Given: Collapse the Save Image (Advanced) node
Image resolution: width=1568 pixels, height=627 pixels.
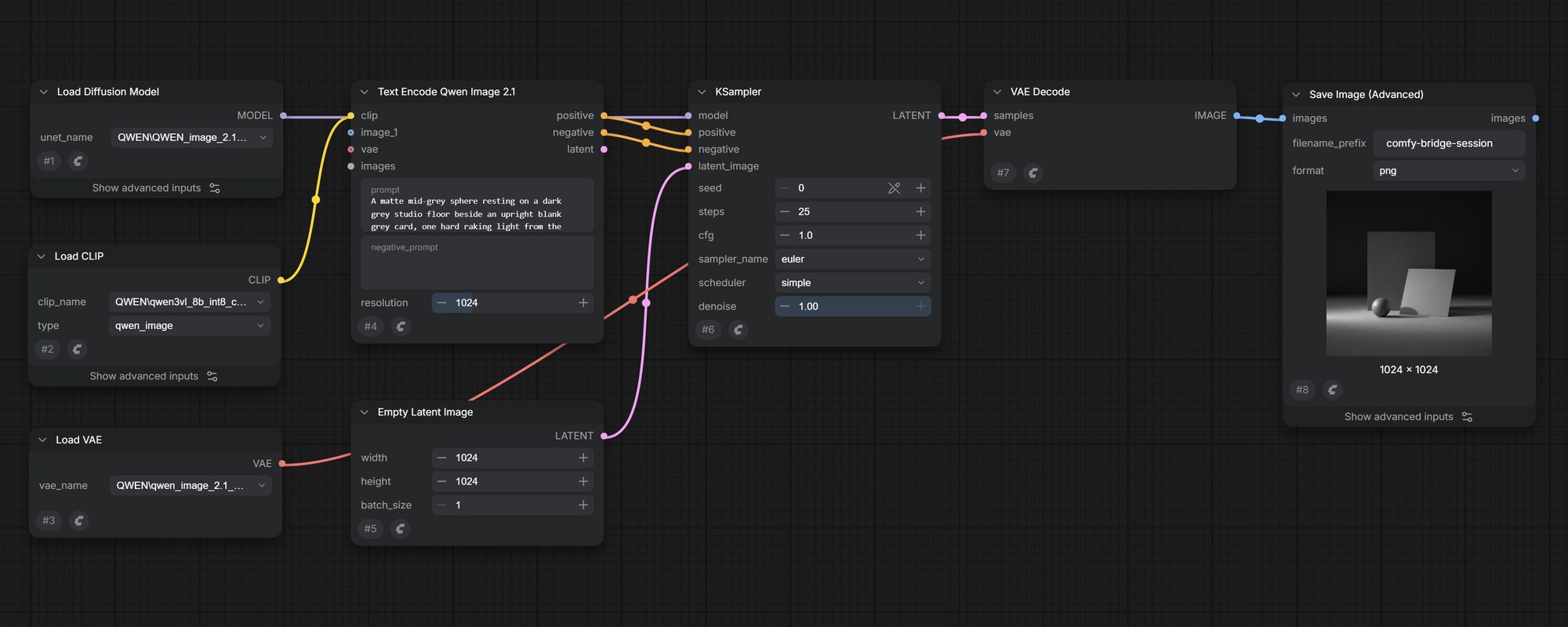Looking at the screenshot, I should pos(1296,94).
